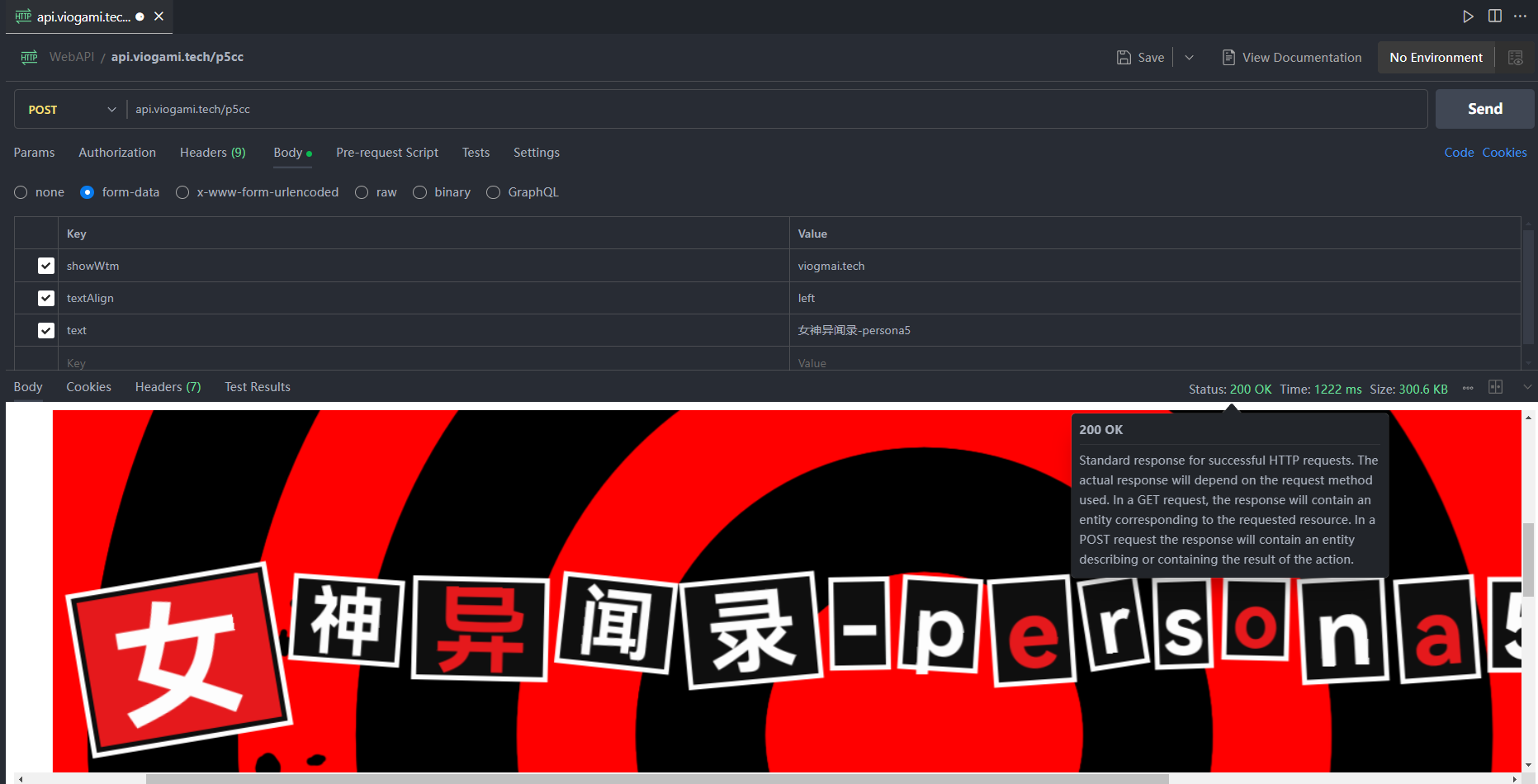Expand the Save options dropdown arrow

[1189, 58]
